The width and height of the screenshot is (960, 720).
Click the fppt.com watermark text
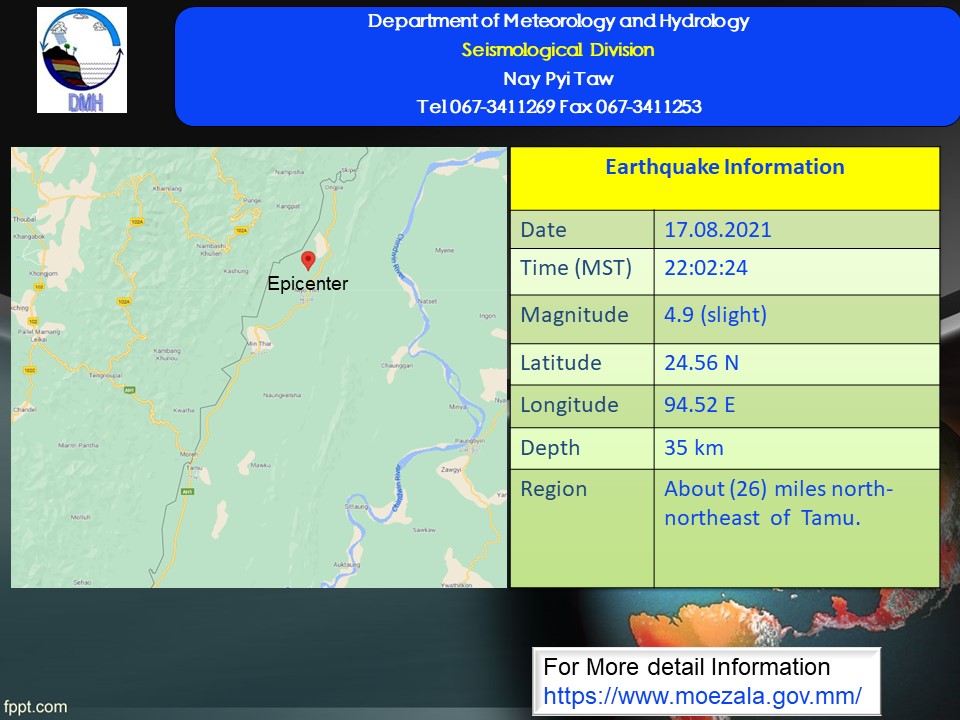[35, 707]
